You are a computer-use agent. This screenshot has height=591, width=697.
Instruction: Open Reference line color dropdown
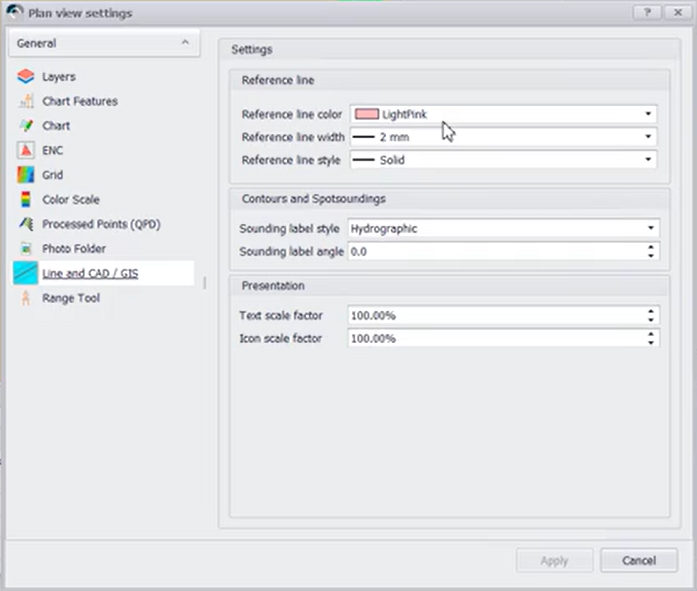tap(503, 115)
